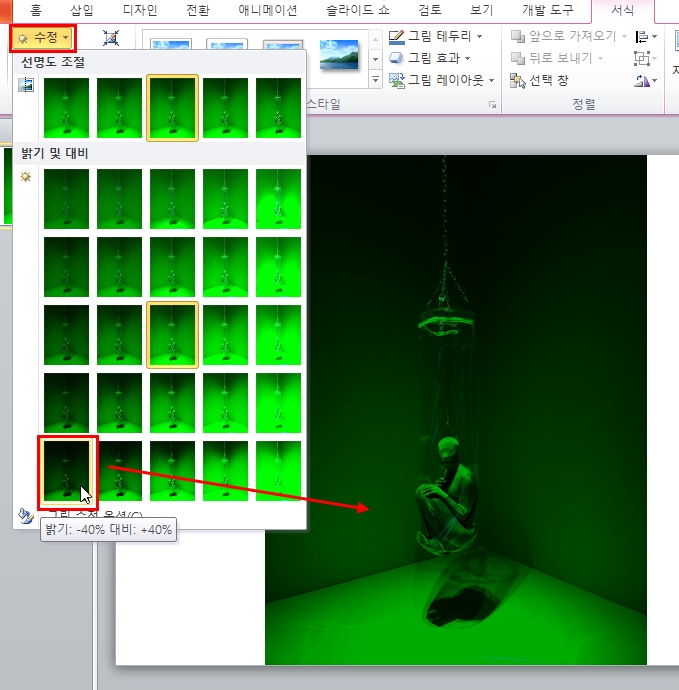This screenshot has height=690, width=679.
Task: Select last preset in brightness bottom row
Action: pos(278,471)
